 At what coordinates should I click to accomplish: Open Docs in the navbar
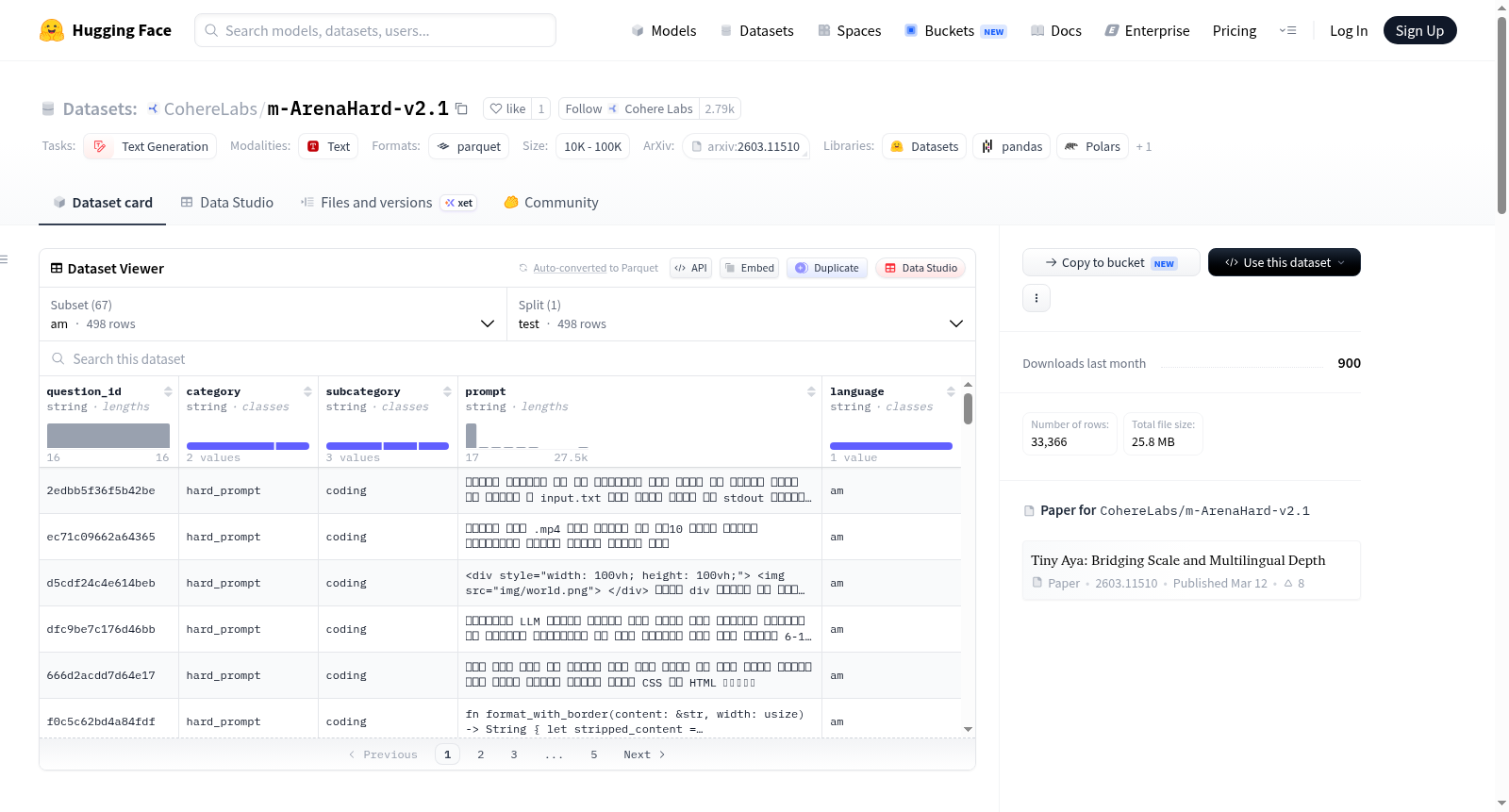point(1056,30)
